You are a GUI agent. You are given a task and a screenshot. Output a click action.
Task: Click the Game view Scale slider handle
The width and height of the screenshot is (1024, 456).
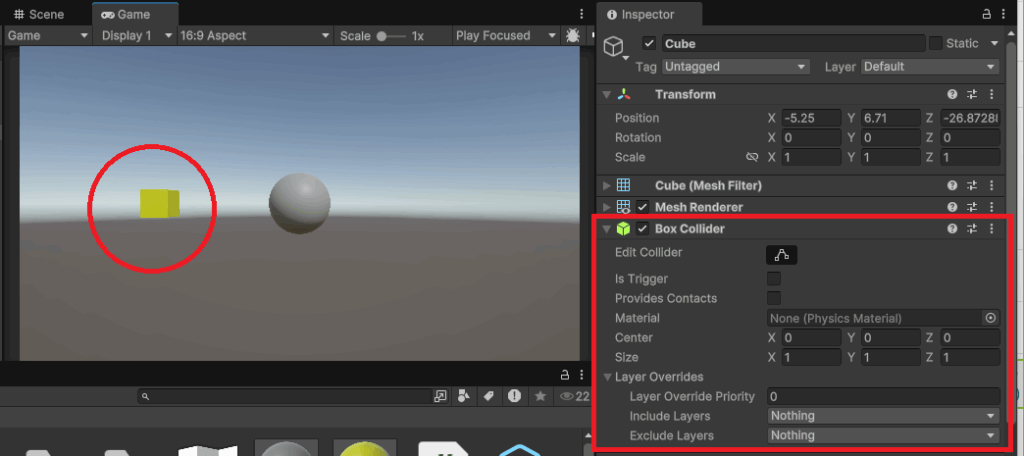tap(382, 36)
